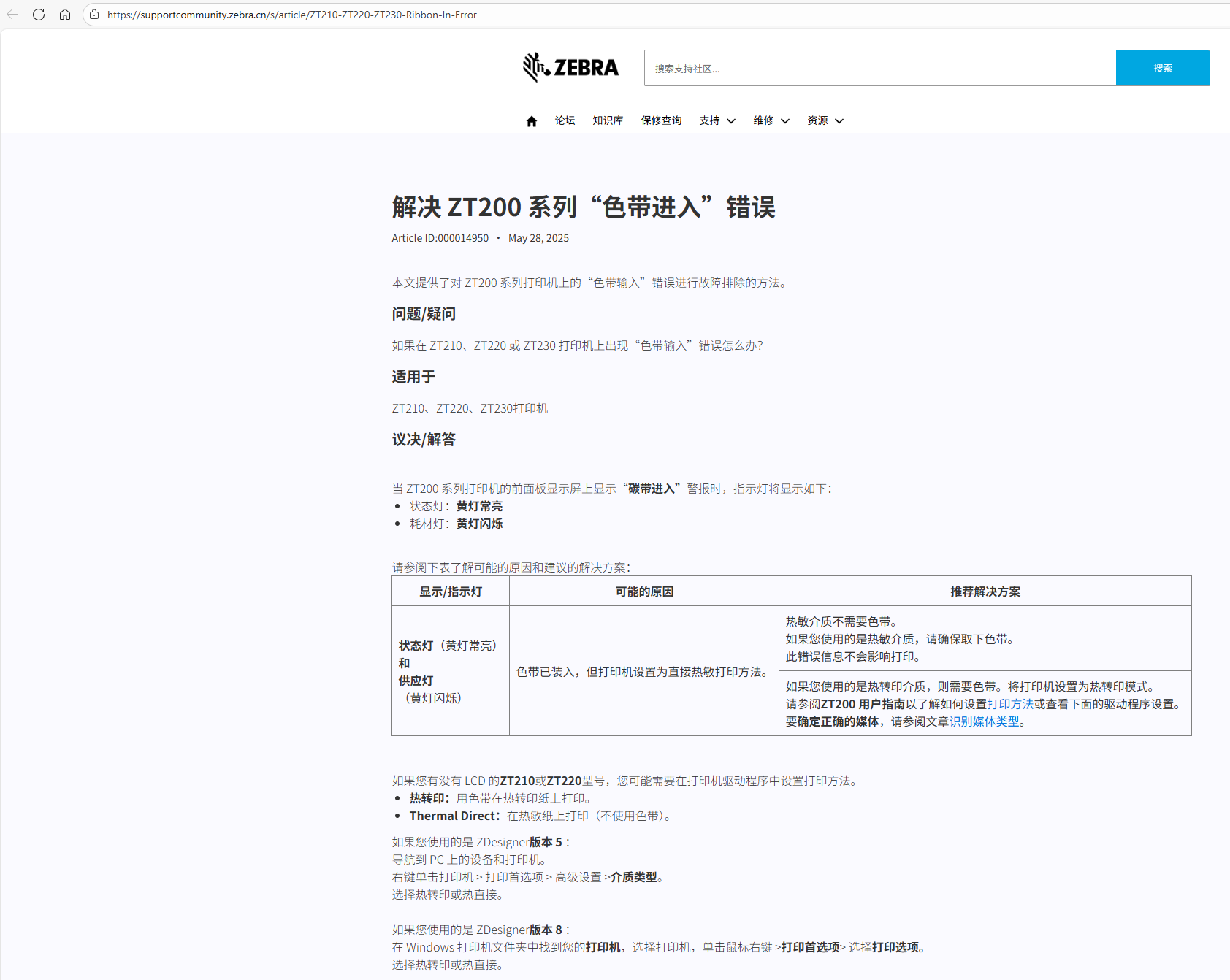Click the address bar URL
Image resolution: width=1230 pixels, height=980 pixels.
(x=292, y=15)
